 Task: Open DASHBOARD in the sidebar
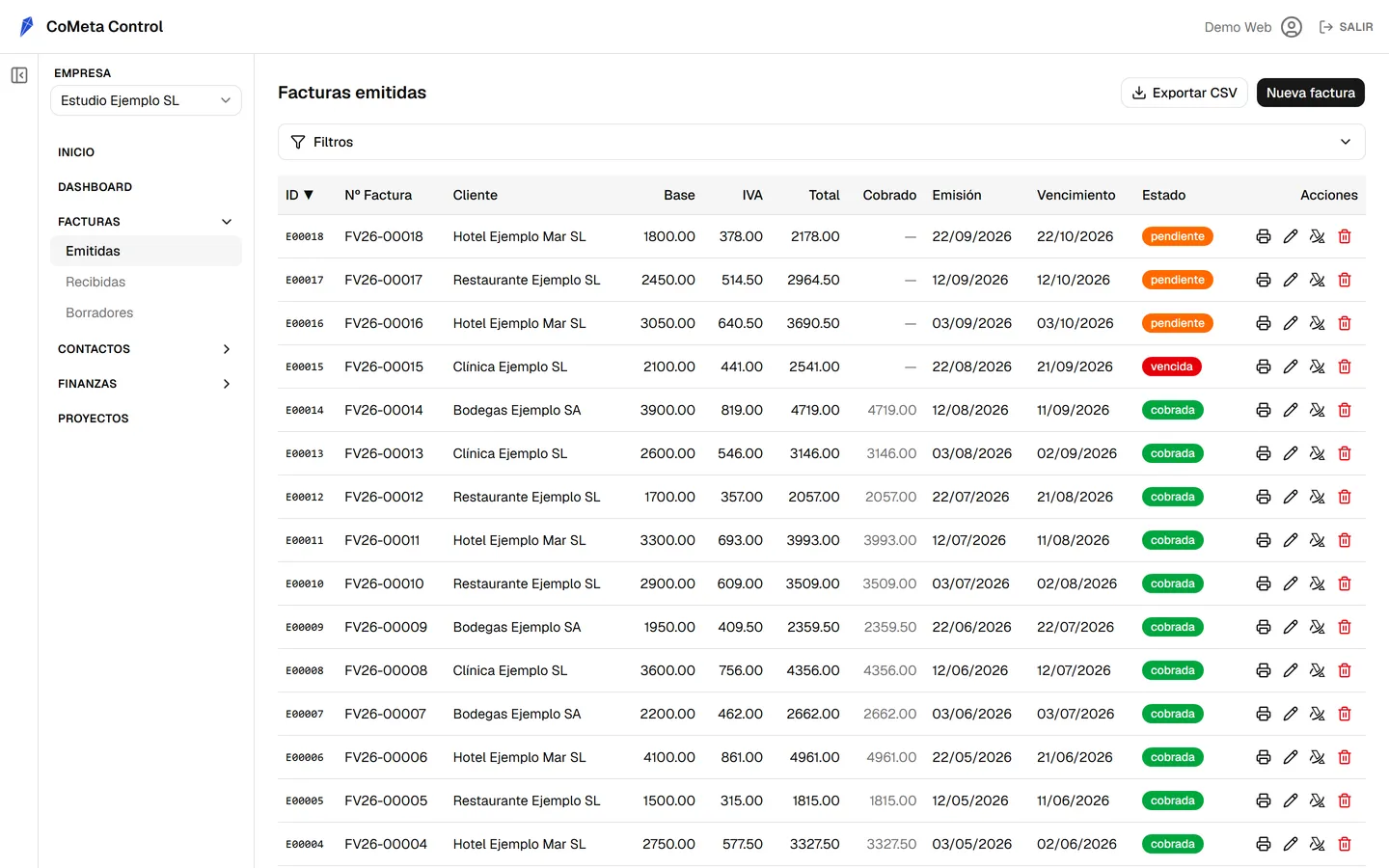pyautogui.click(x=95, y=187)
